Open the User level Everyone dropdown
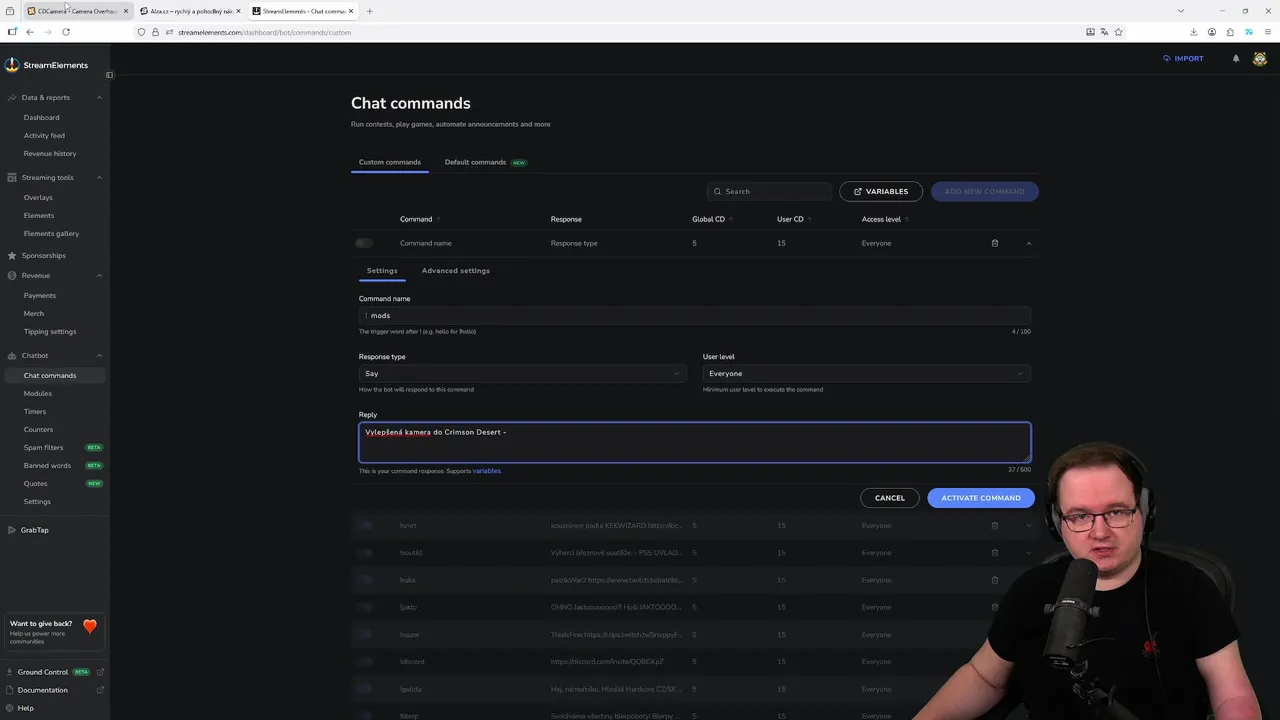Screen dimensions: 1280x720 point(866,373)
